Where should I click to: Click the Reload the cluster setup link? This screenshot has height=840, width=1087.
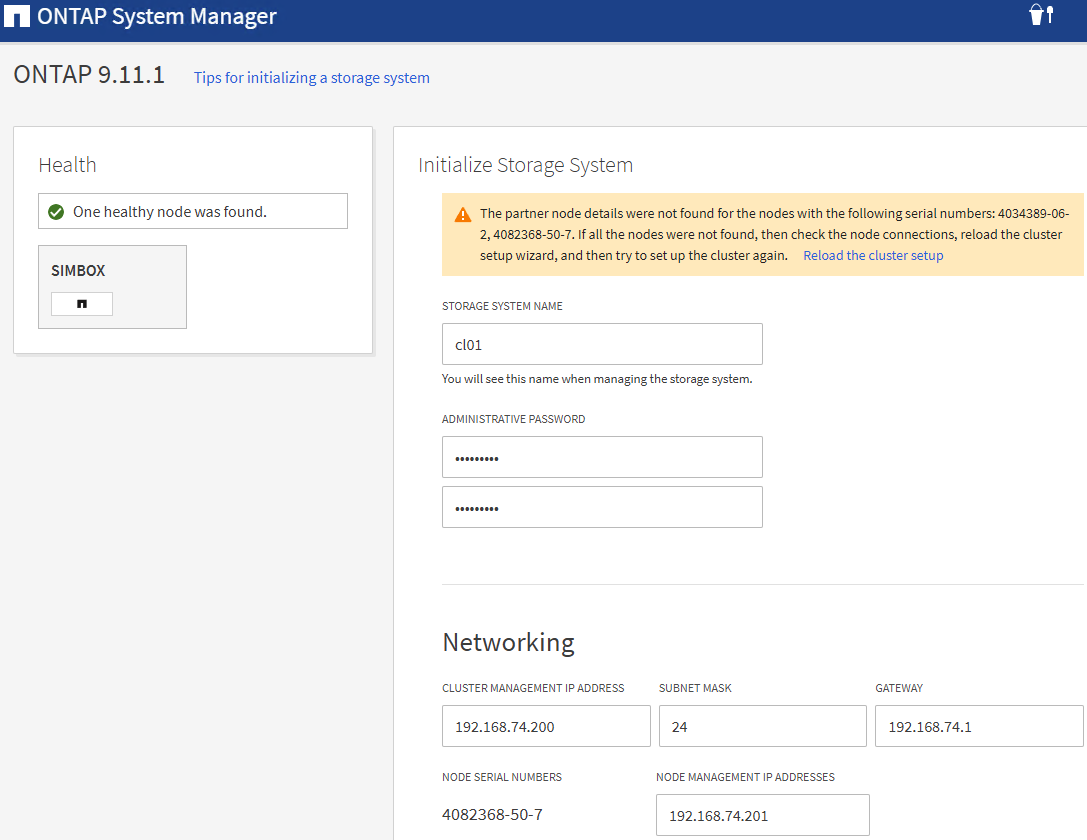click(872, 255)
